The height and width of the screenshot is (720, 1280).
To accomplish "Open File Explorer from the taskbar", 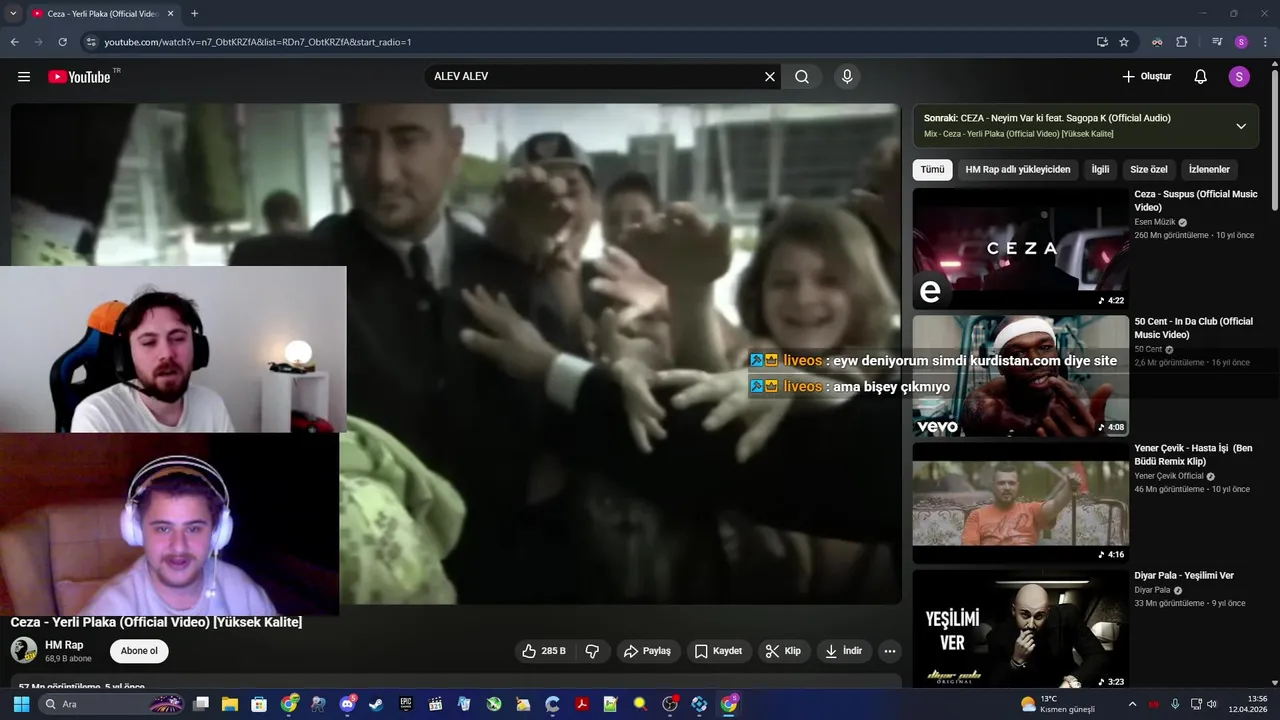I will tap(230, 704).
